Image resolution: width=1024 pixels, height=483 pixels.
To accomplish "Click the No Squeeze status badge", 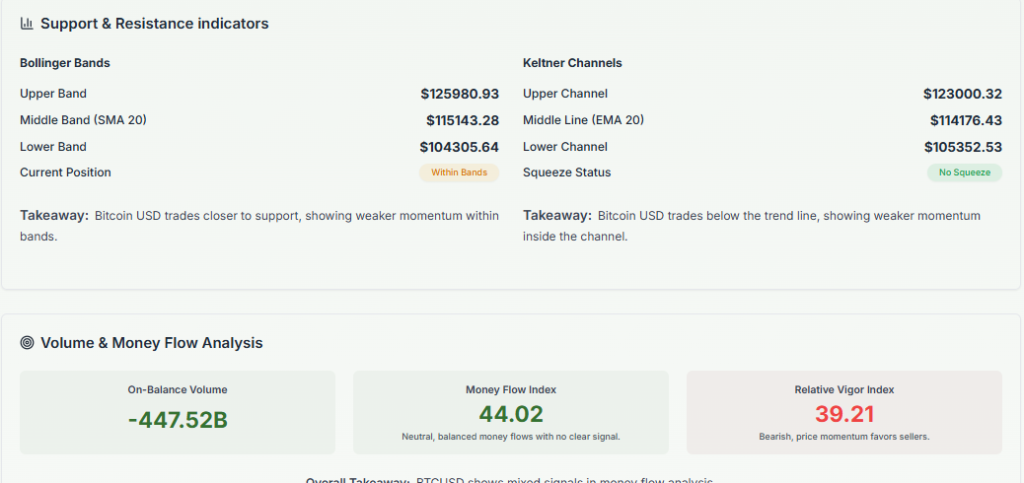I will pyautogui.click(x=964, y=173).
